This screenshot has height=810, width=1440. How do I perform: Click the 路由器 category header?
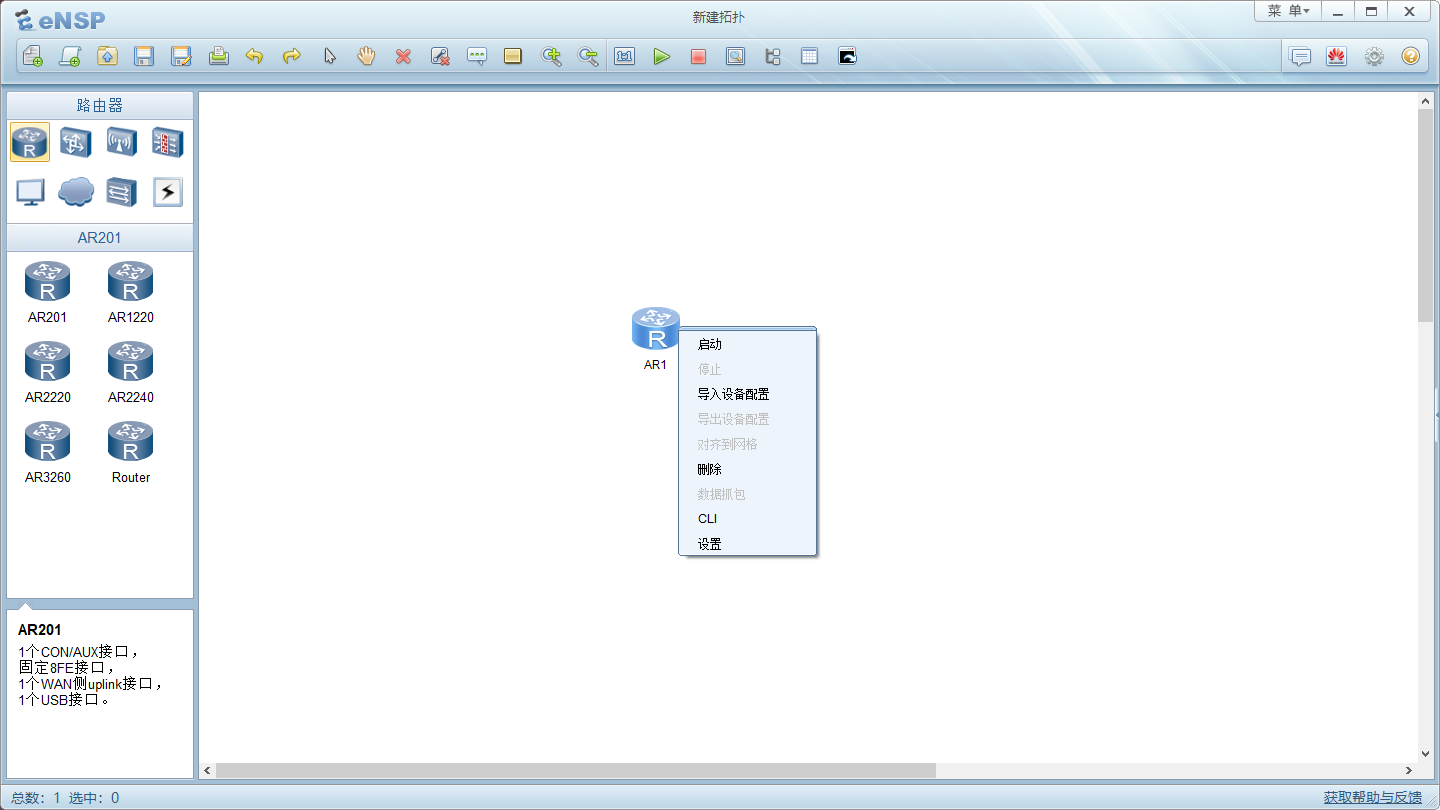[x=100, y=105]
